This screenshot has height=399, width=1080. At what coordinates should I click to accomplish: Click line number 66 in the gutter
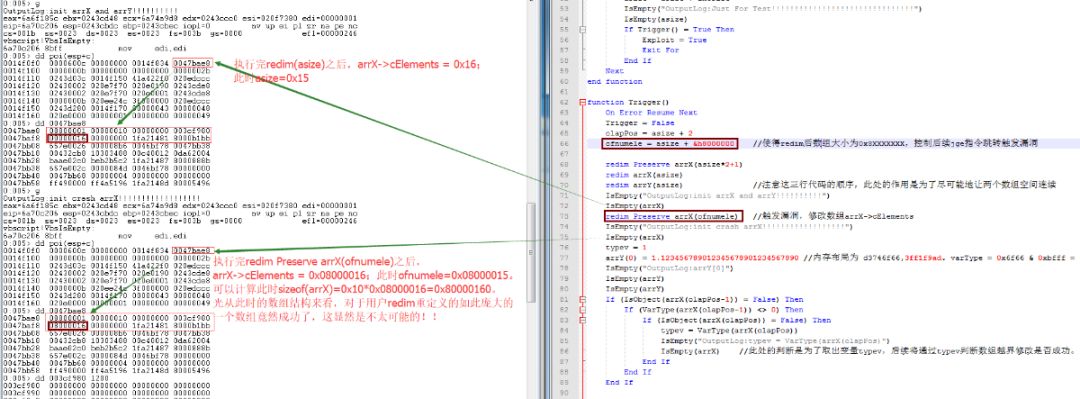coord(563,143)
